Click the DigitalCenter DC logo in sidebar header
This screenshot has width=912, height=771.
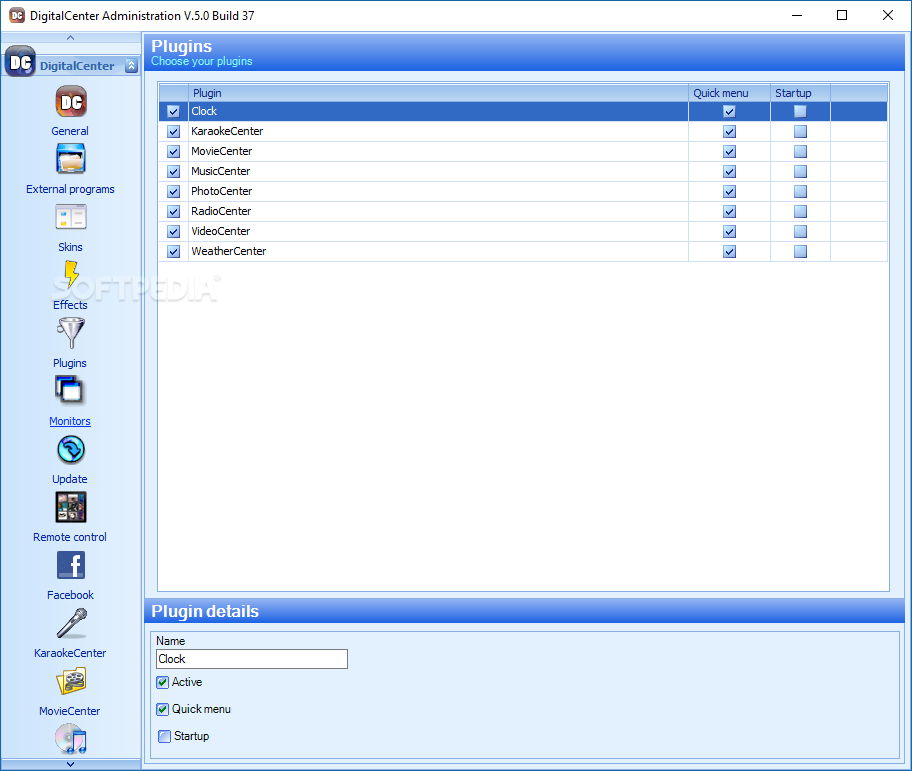20,62
